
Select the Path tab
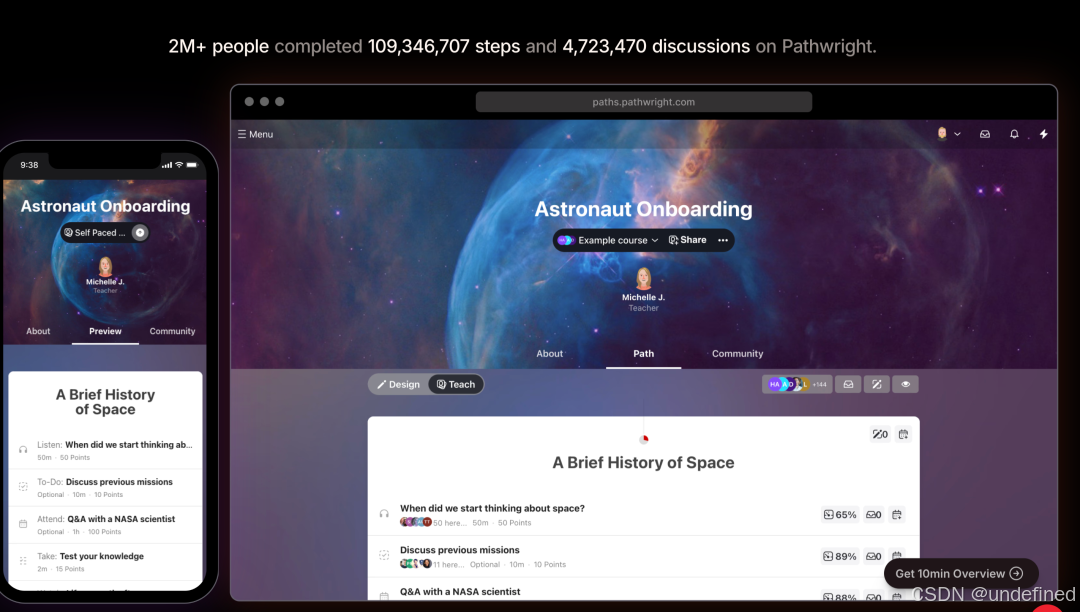click(643, 353)
